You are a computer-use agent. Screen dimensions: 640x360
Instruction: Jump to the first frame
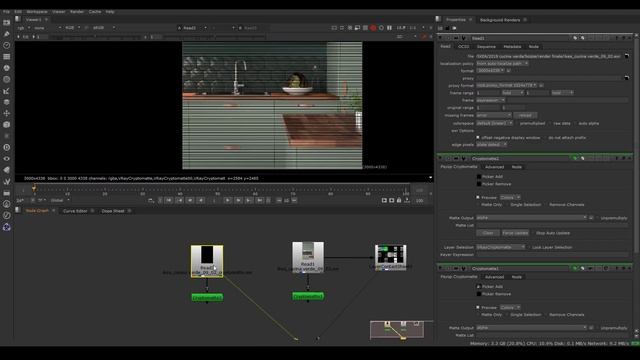tap(168, 200)
